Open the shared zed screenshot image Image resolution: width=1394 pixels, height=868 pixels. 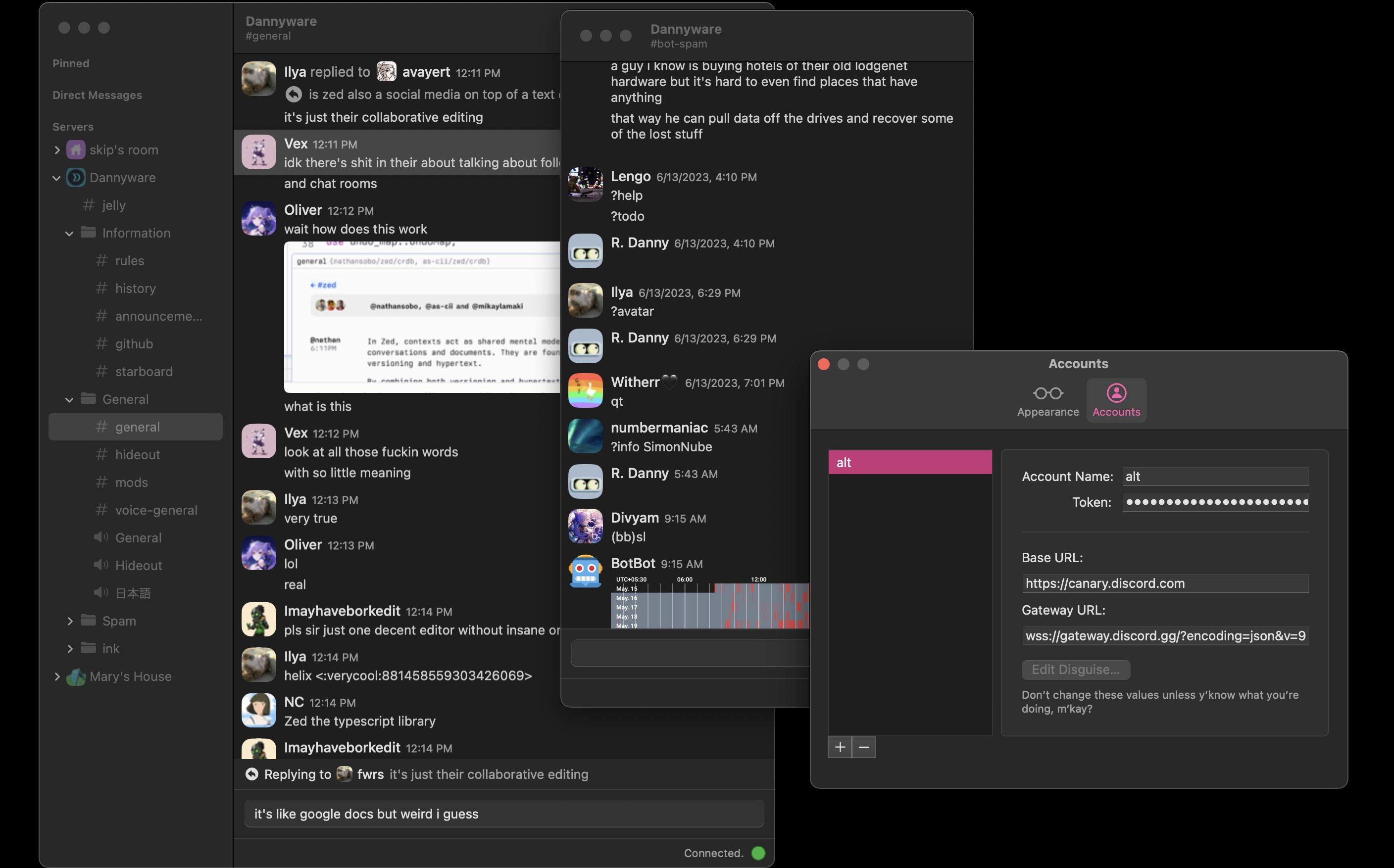[422, 317]
